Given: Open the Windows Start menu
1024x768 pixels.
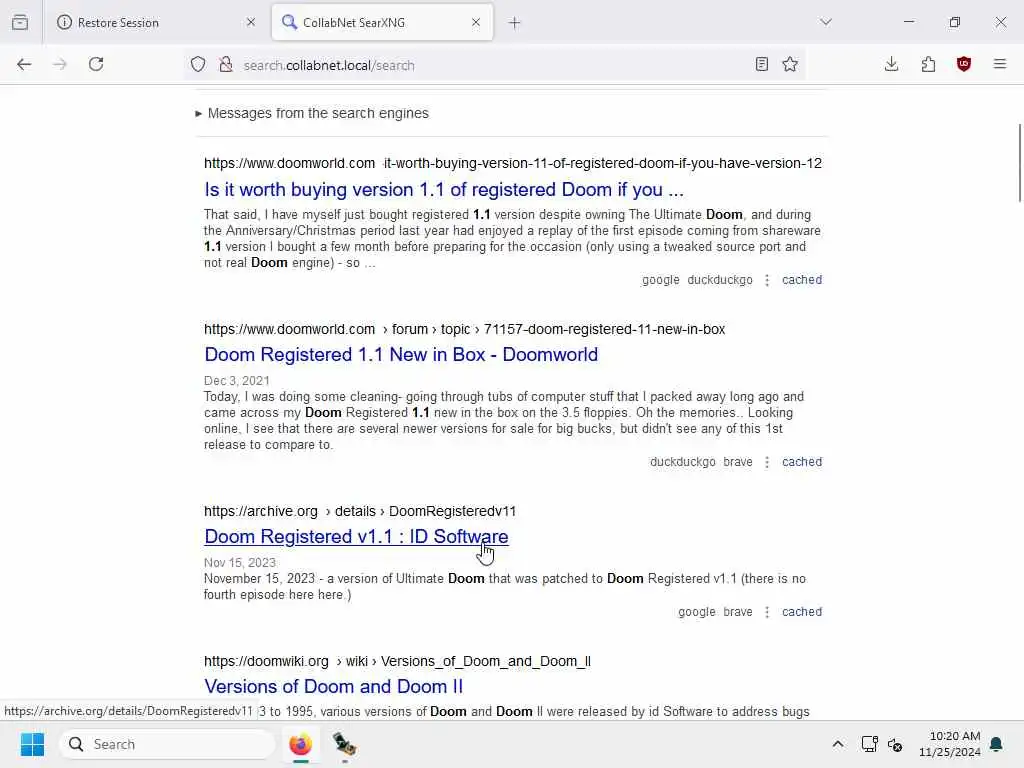Looking at the screenshot, I should 32,744.
